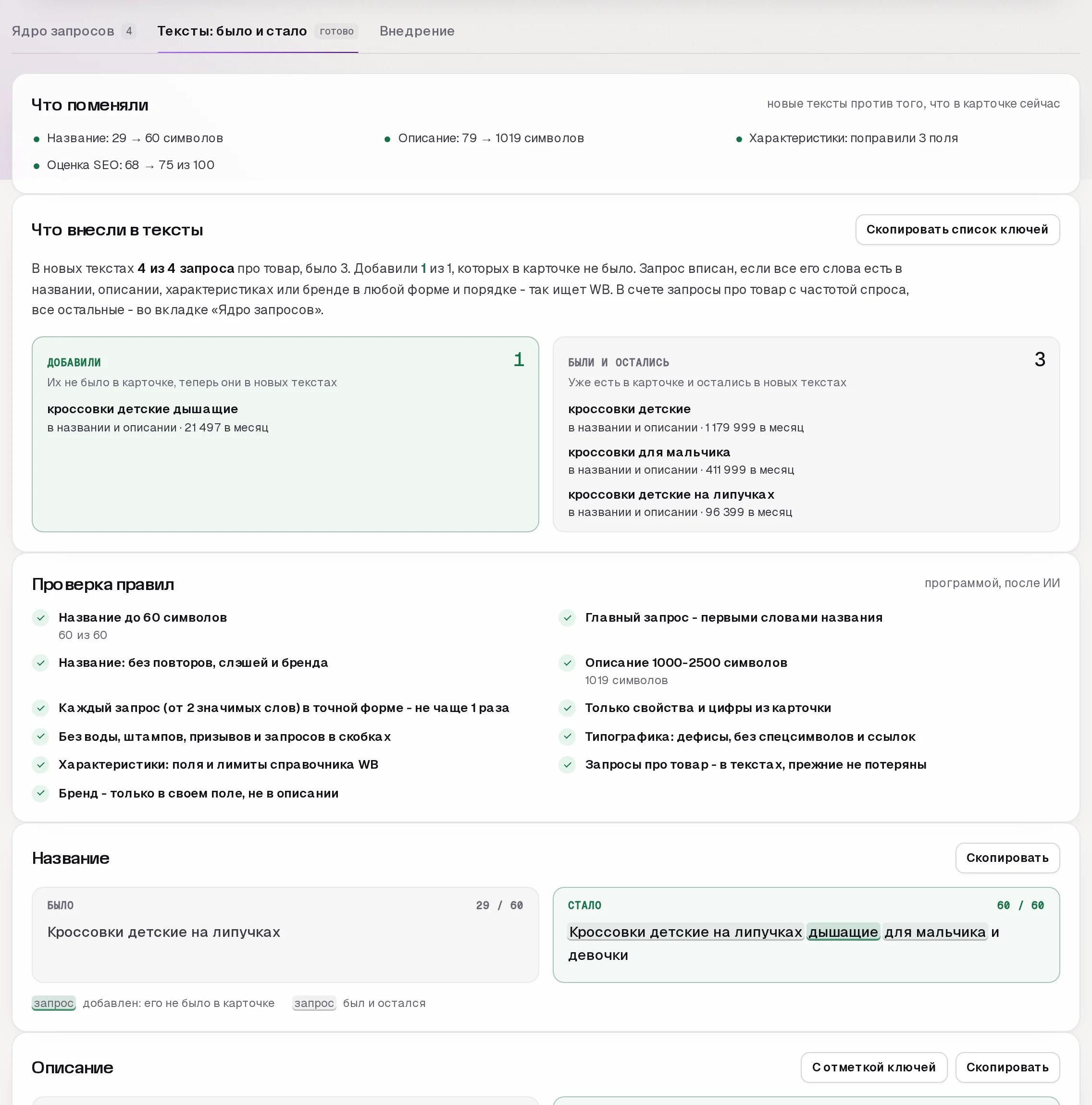Click check icon for «Запросы про товар - в текстах»

click(567, 765)
